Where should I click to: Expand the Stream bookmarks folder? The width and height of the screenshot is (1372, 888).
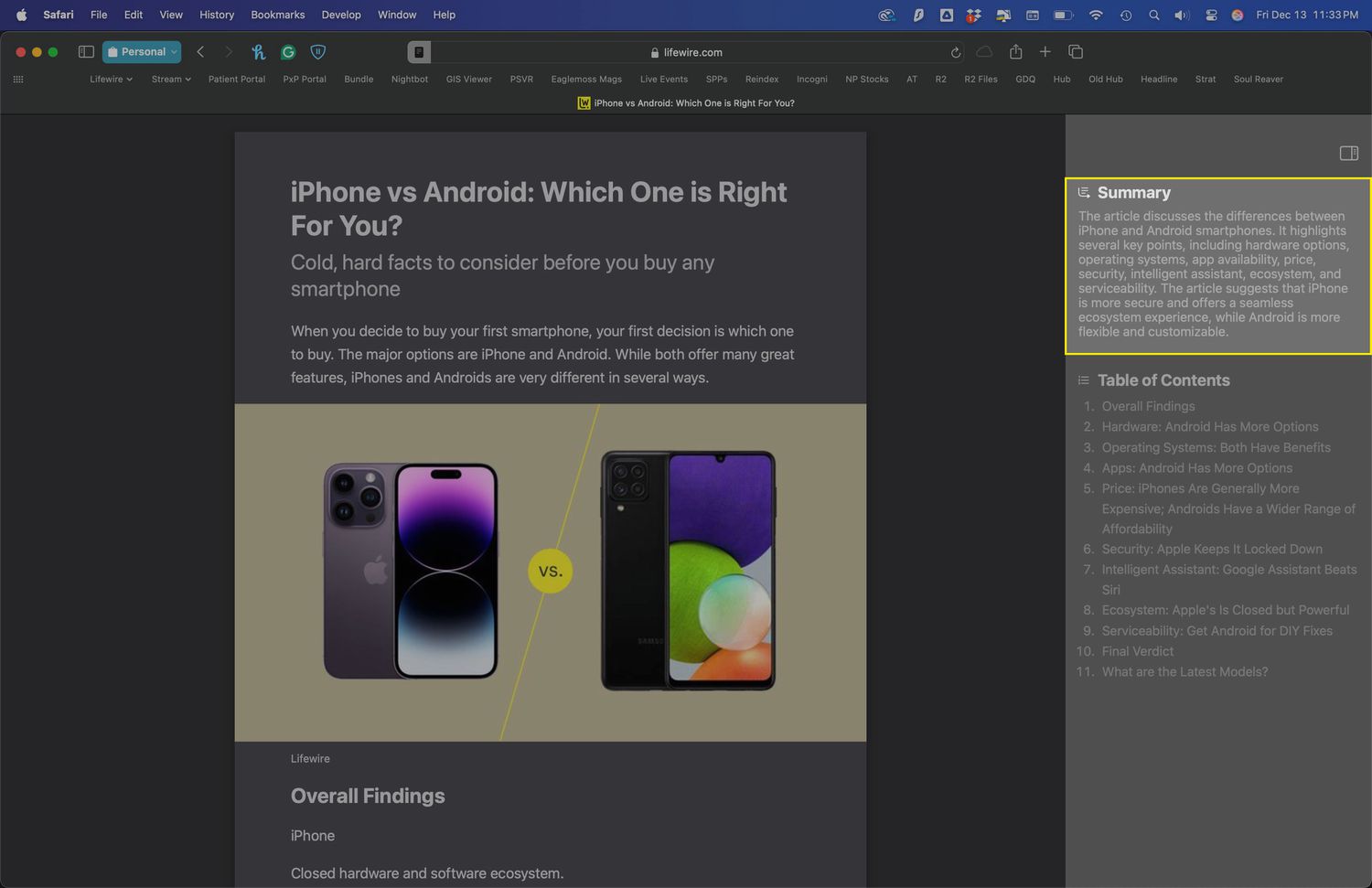(x=171, y=80)
